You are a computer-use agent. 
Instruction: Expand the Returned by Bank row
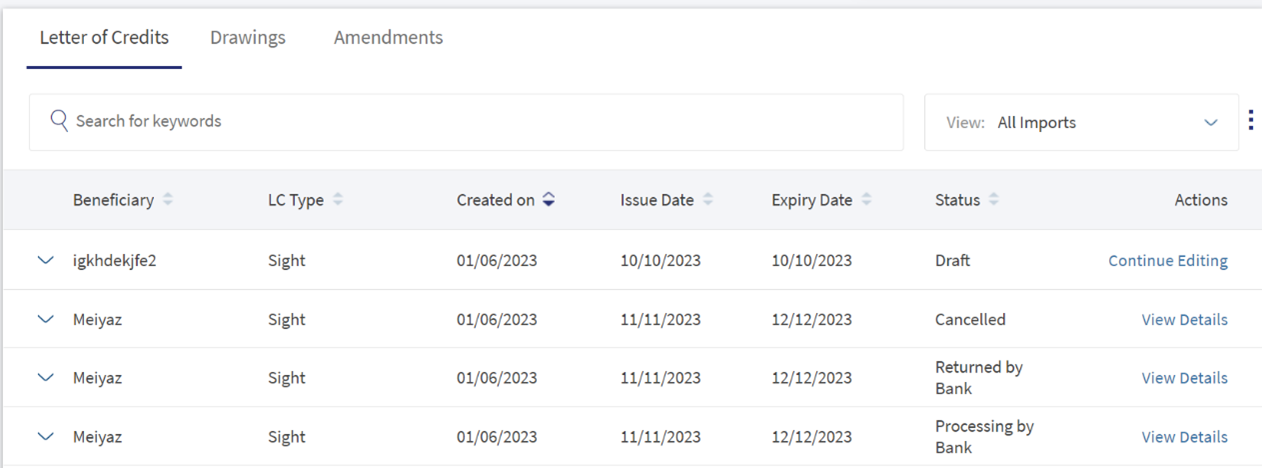(x=45, y=377)
